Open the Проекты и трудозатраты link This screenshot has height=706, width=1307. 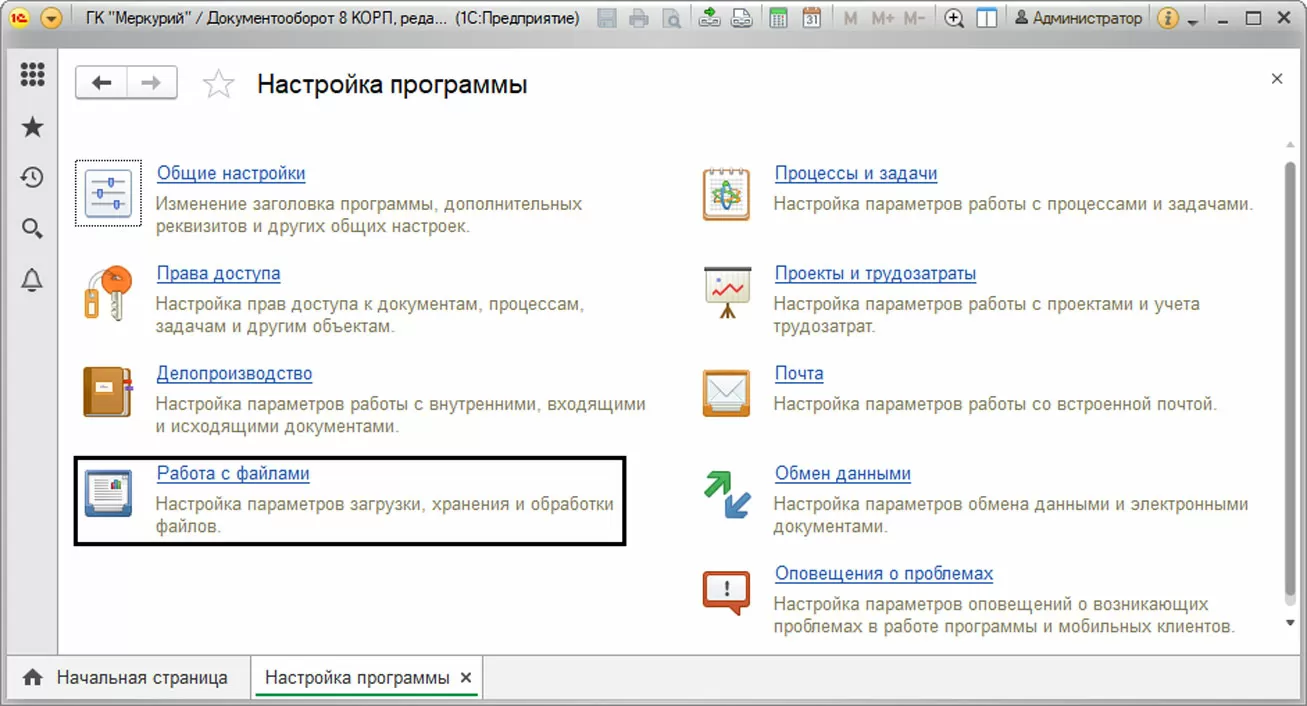[x=875, y=273]
